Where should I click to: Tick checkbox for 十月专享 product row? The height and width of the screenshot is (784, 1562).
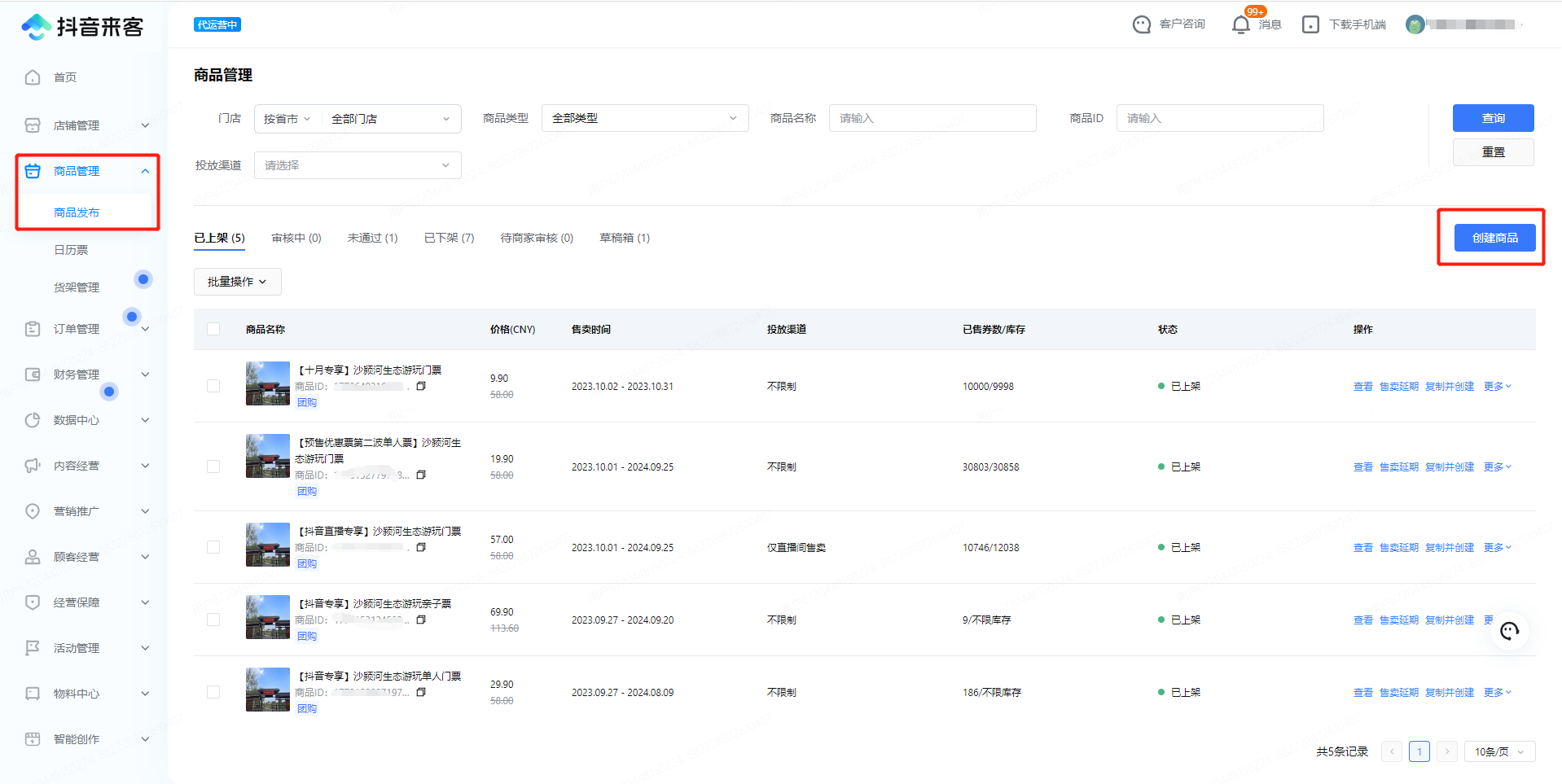click(x=213, y=386)
